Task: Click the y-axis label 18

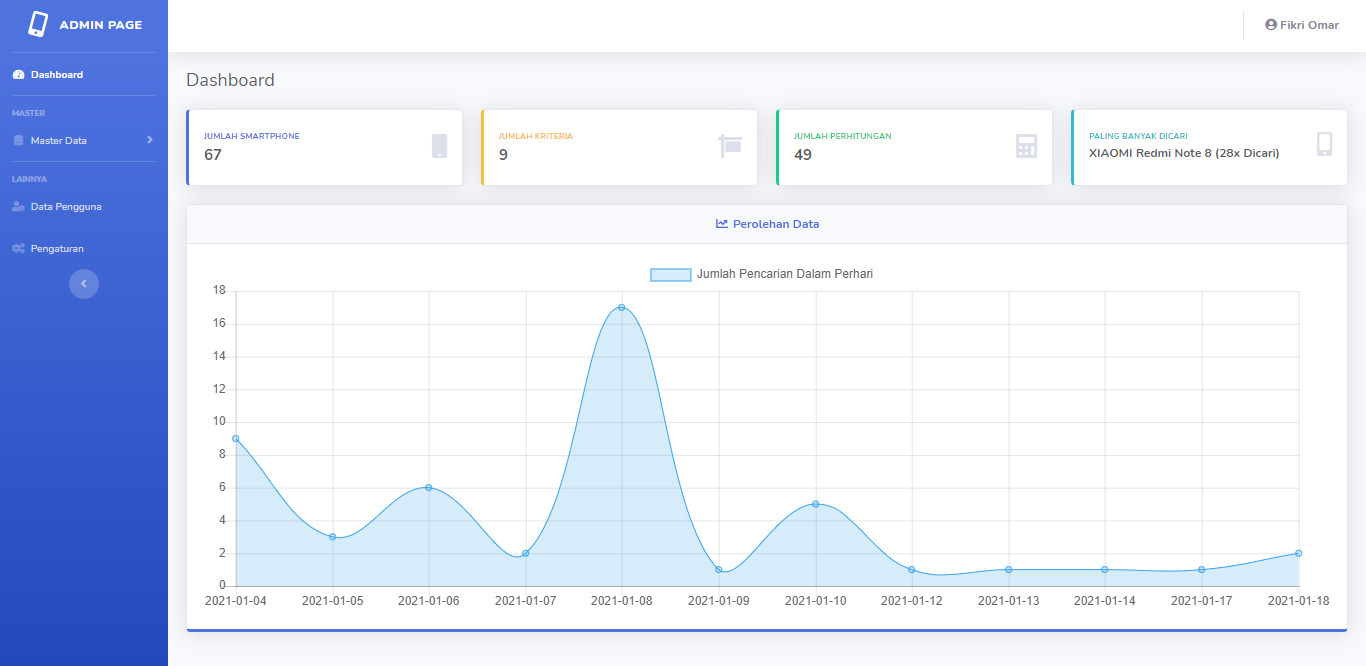Action: [x=219, y=291]
